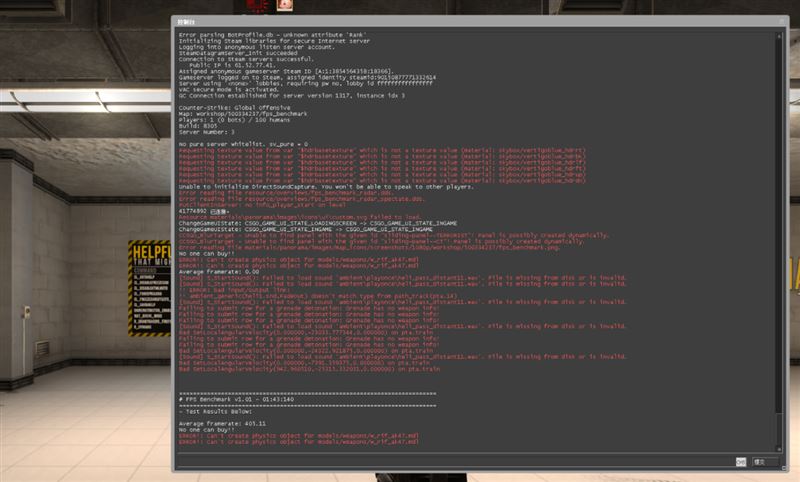Select the "ambient_generic(hell1.snd,FadeOut)" line
Screen dimensions: 800x482
click(318, 296)
